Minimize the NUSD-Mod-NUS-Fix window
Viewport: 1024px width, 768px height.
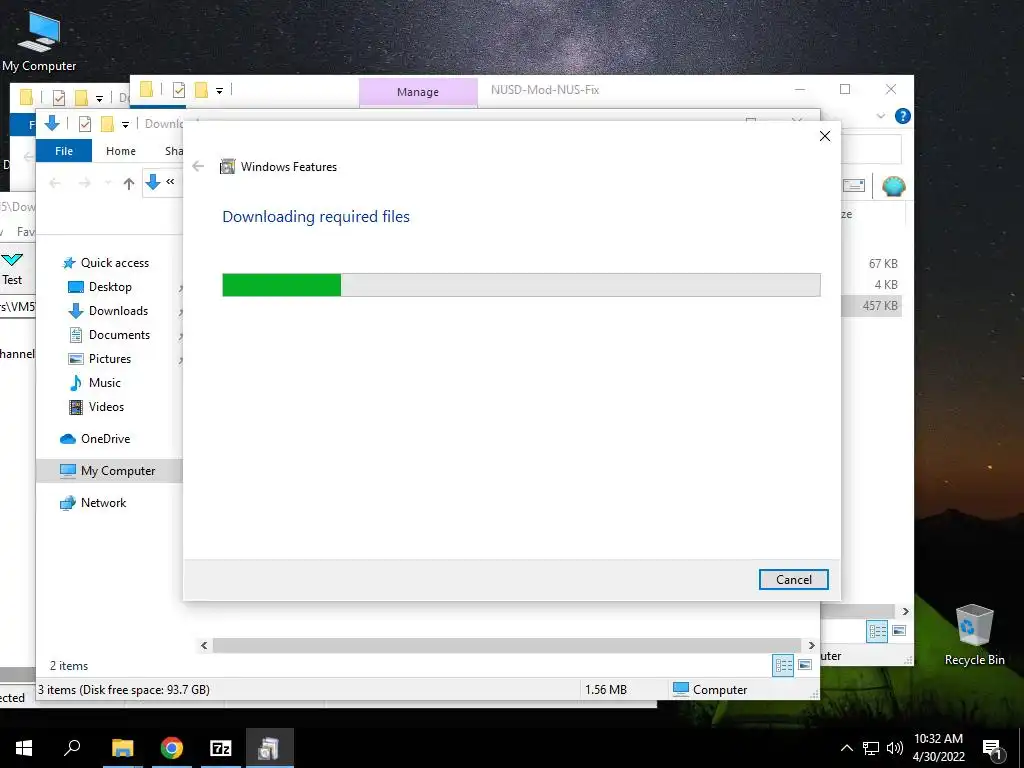(800, 89)
